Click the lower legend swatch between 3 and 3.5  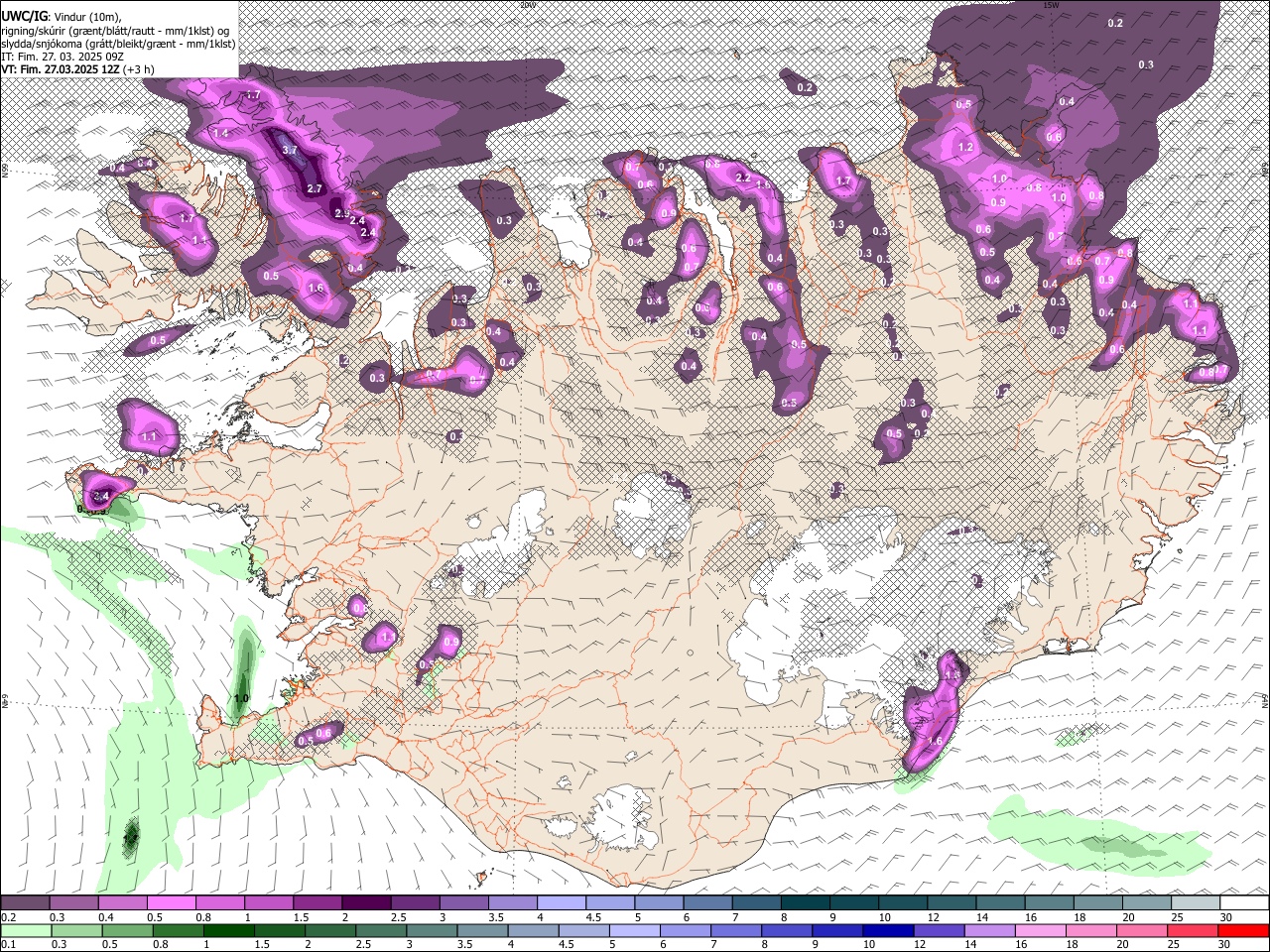pos(432,930)
